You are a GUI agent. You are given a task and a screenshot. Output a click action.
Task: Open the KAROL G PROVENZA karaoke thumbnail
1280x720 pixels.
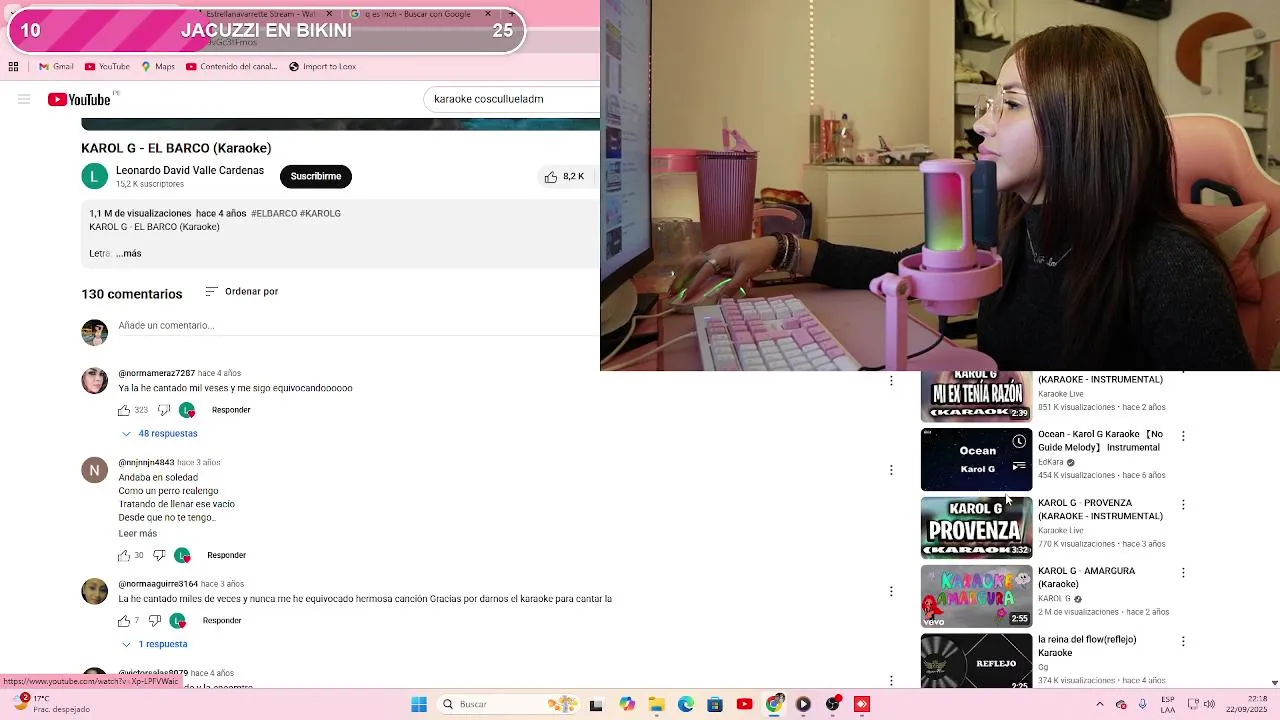976,528
